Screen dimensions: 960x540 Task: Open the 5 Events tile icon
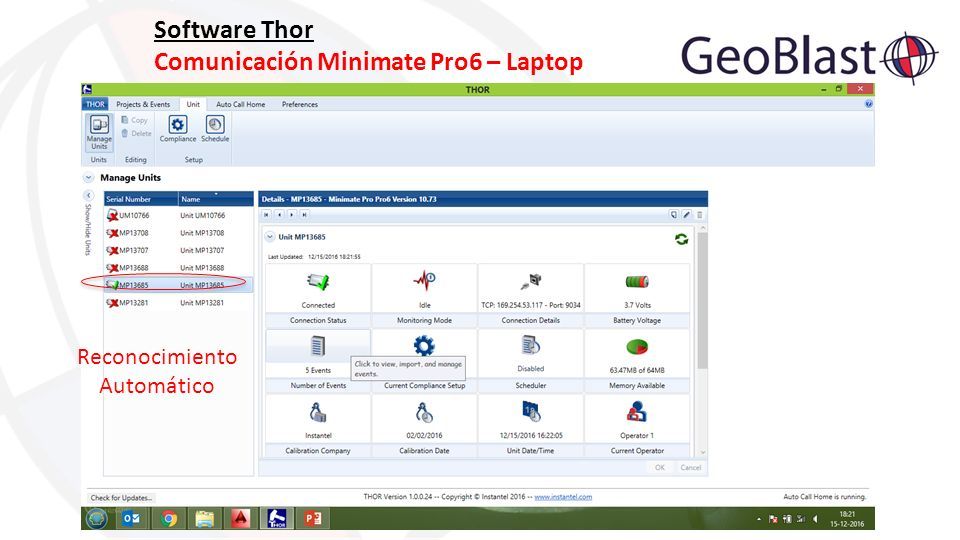point(318,347)
